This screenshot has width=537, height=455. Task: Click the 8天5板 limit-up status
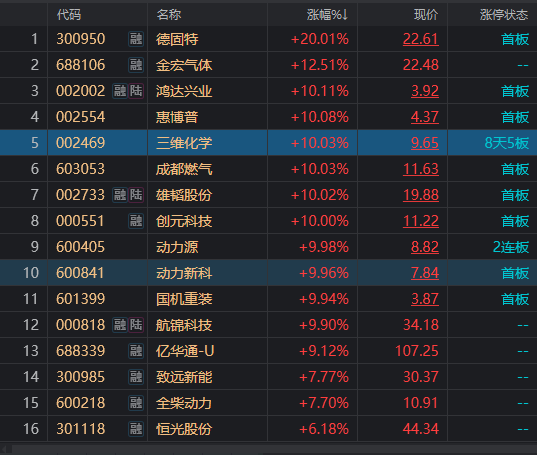[x=507, y=143]
